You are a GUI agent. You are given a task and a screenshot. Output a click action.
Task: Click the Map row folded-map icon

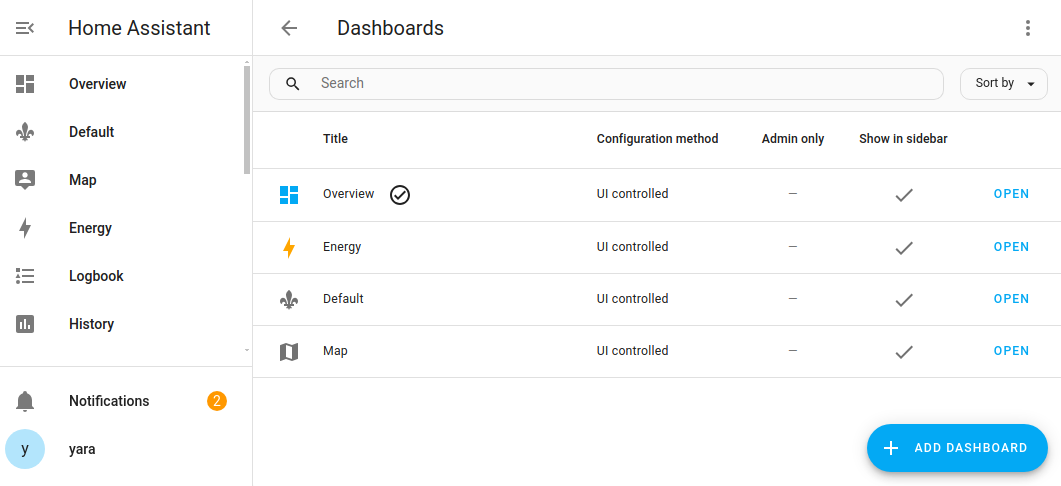[x=289, y=352]
